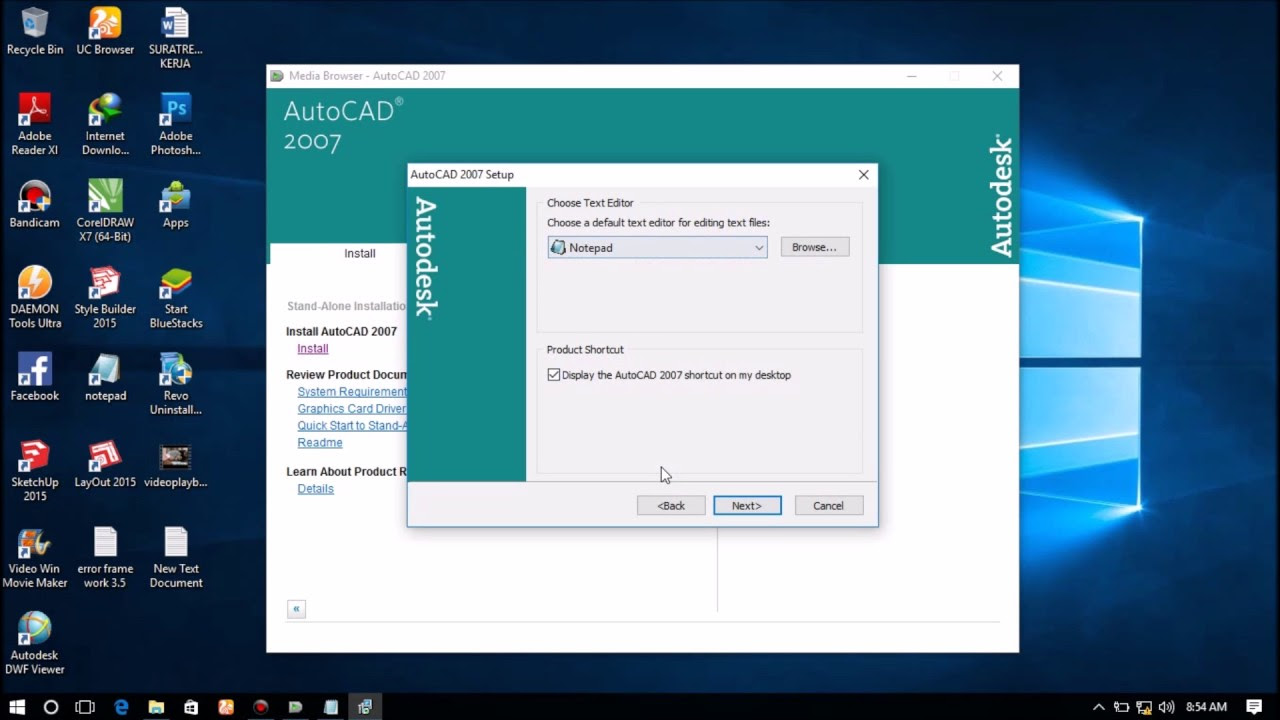Cancel the AutoCAD 2007 Setup
This screenshot has height=720, width=1280.
coord(828,506)
